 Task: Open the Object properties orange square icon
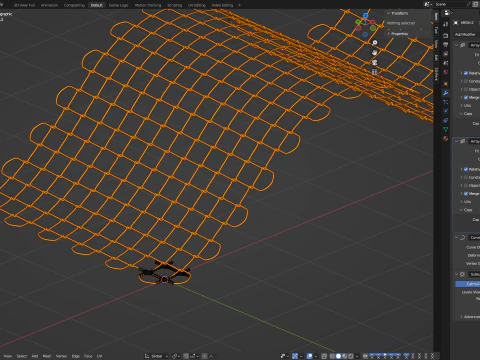click(446, 84)
